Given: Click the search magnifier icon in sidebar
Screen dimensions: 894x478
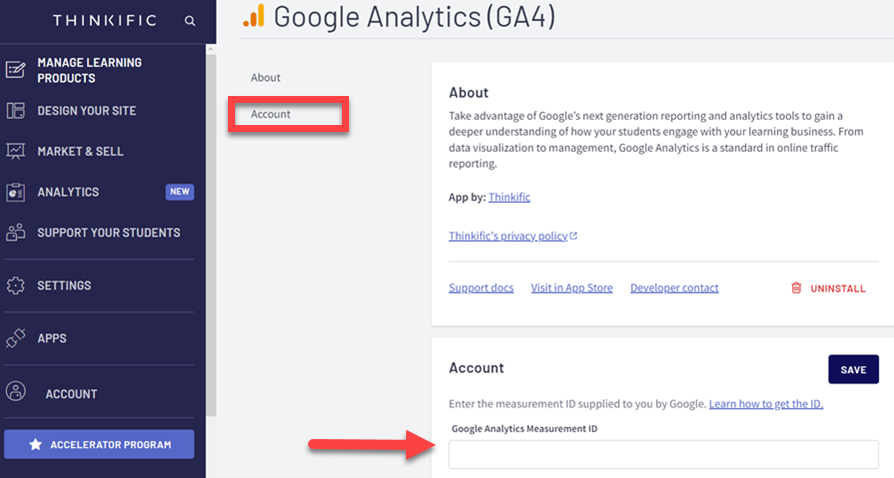Looking at the screenshot, I should pos(190,21).
